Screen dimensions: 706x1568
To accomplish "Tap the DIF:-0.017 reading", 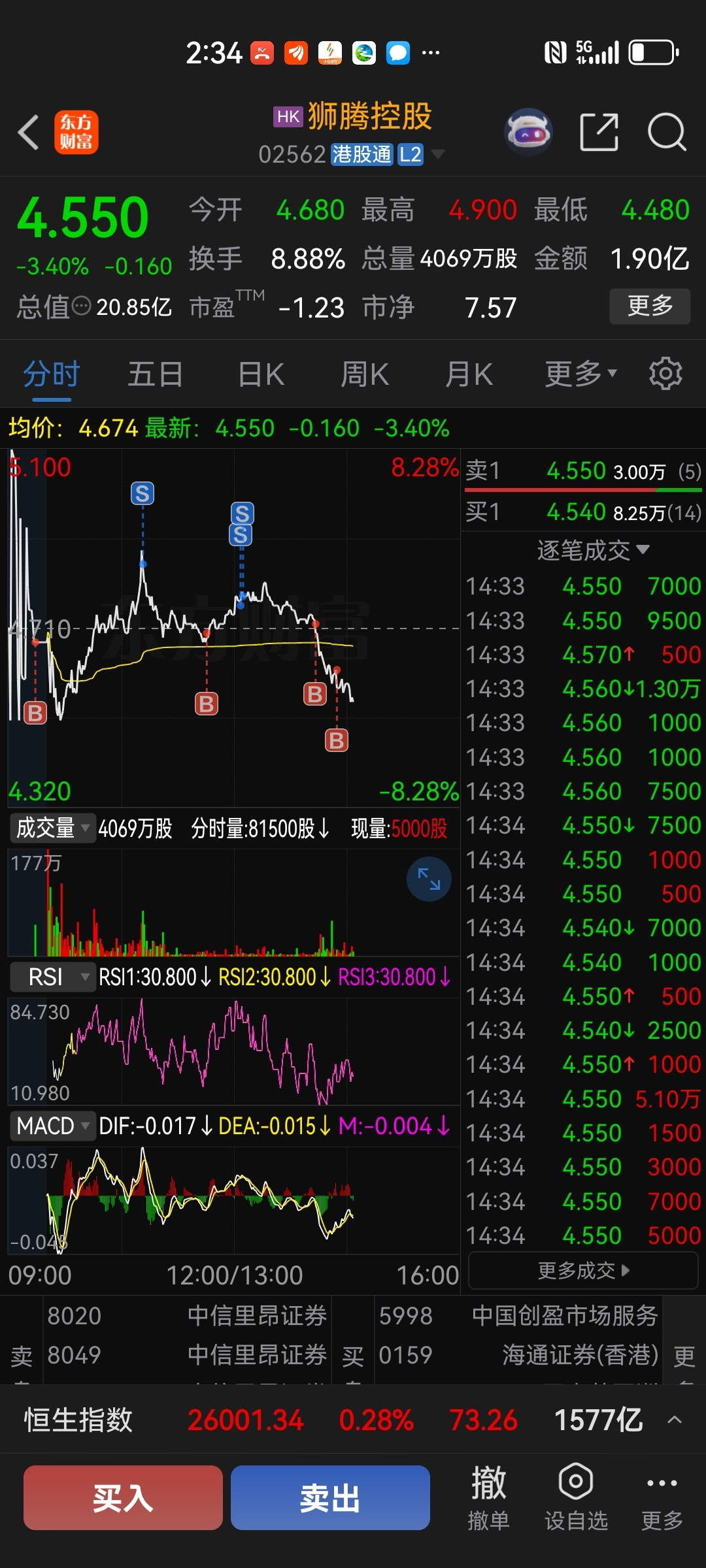I will click(155, 1126).
